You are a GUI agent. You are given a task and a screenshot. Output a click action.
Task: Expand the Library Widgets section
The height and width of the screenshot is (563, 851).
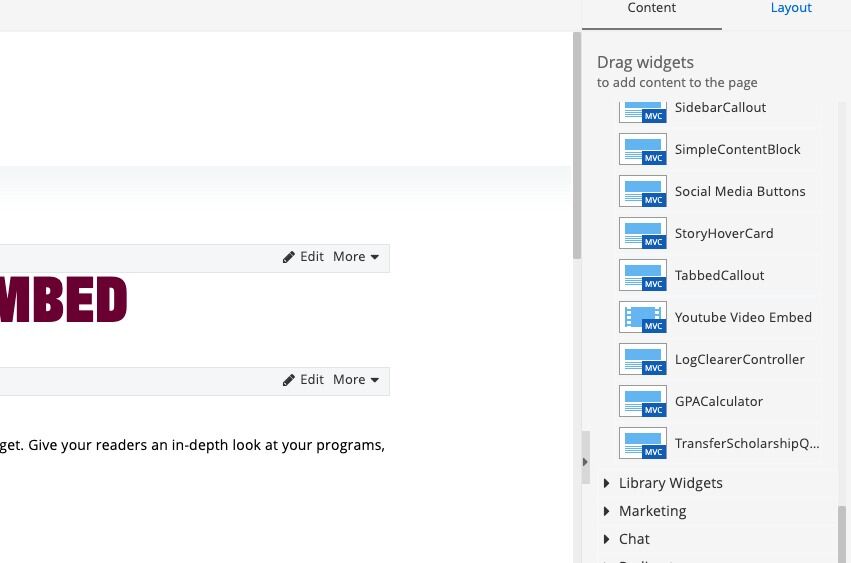[x=663, y=483]
